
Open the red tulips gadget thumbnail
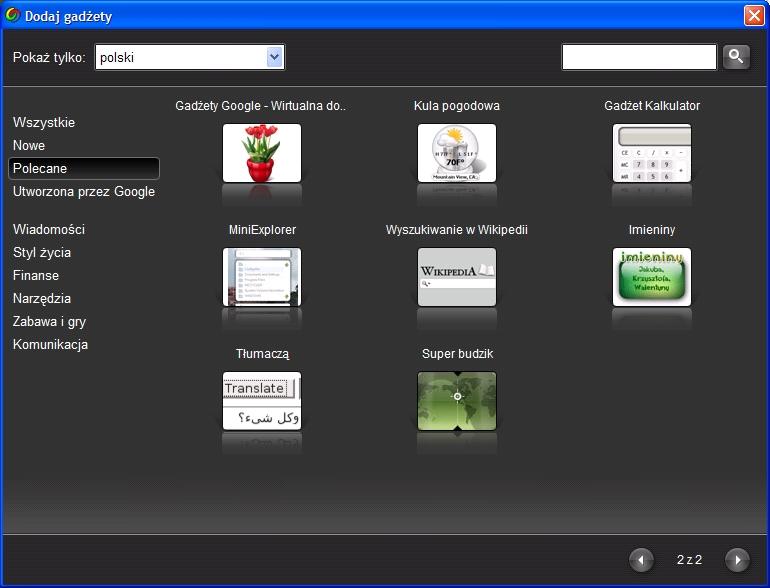click(262, 153)
